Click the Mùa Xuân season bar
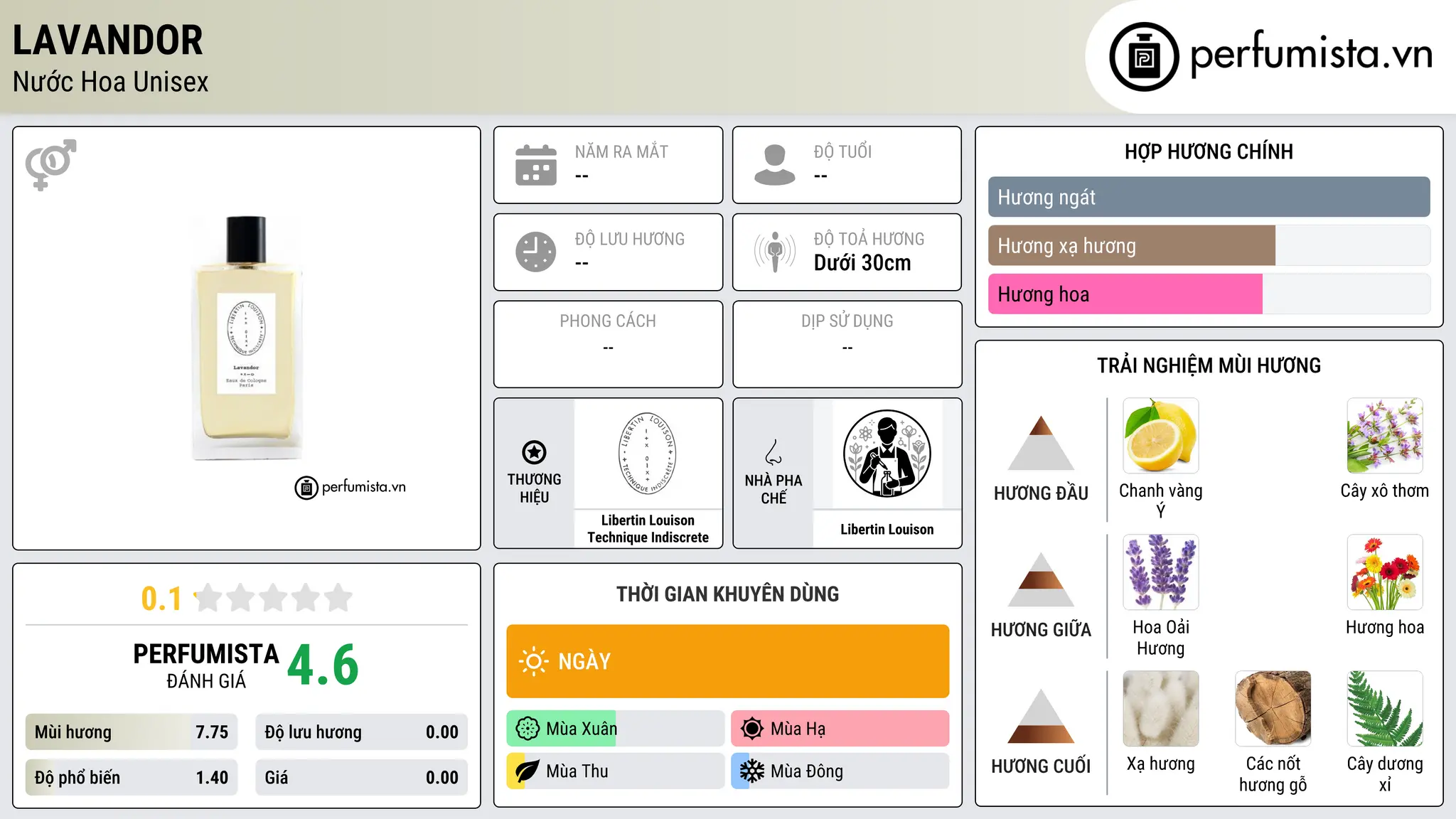Screen dimensions: 1456x819 (x=615, y=729)
